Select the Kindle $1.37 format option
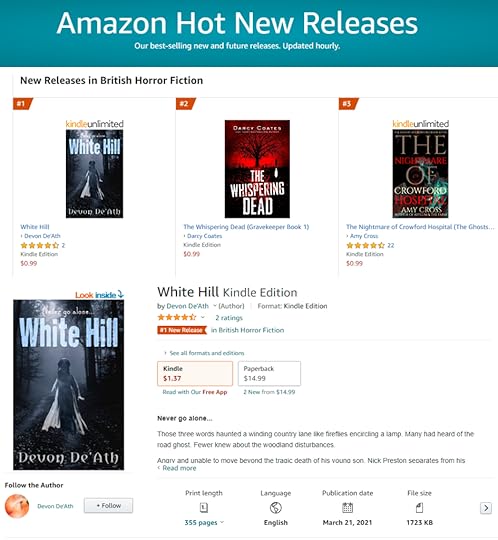This screenshot has height=540, width=498. (x=195, y=373)
